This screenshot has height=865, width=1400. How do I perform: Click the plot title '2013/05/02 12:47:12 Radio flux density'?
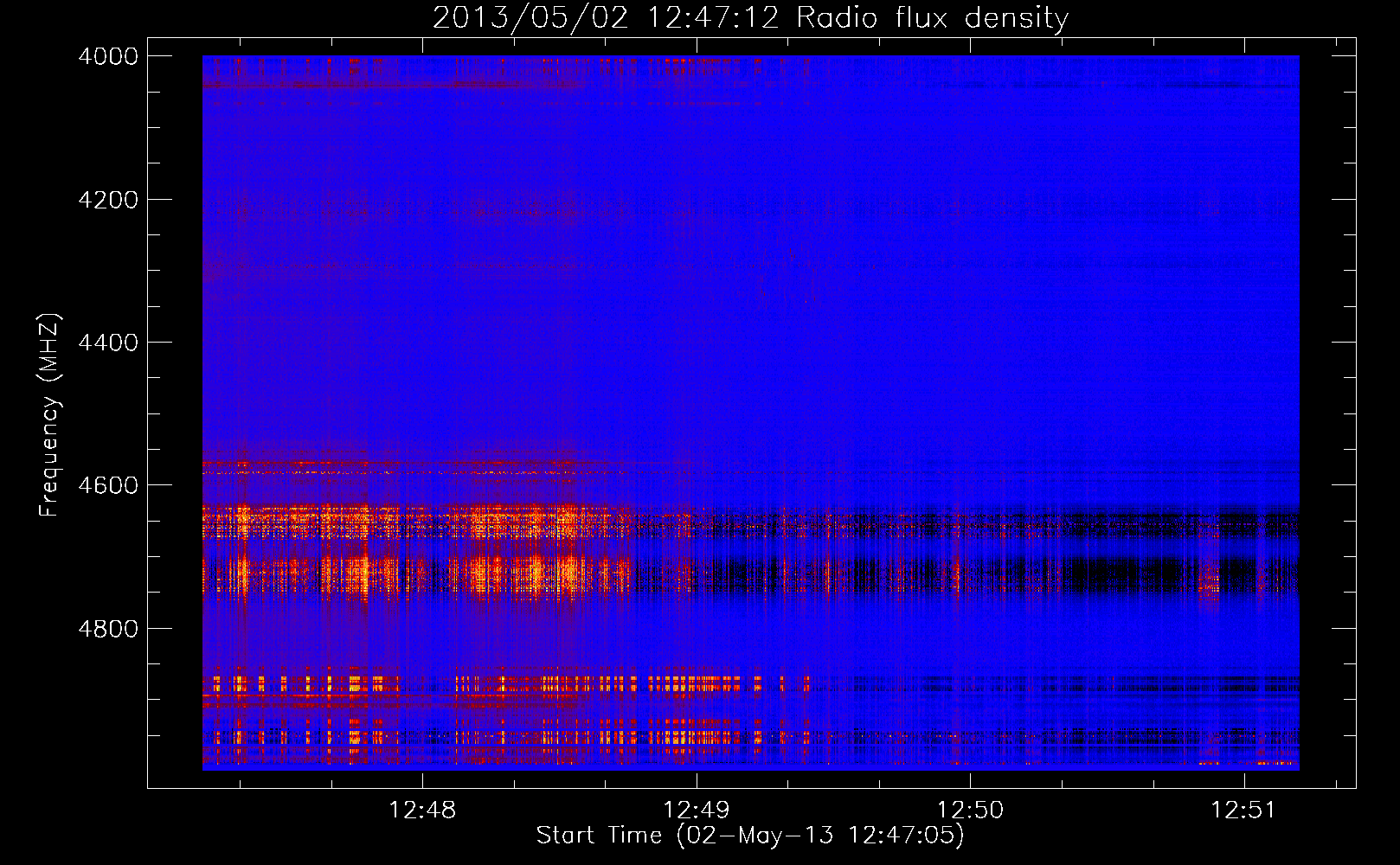pyautogui.click(x=750, y=18)
